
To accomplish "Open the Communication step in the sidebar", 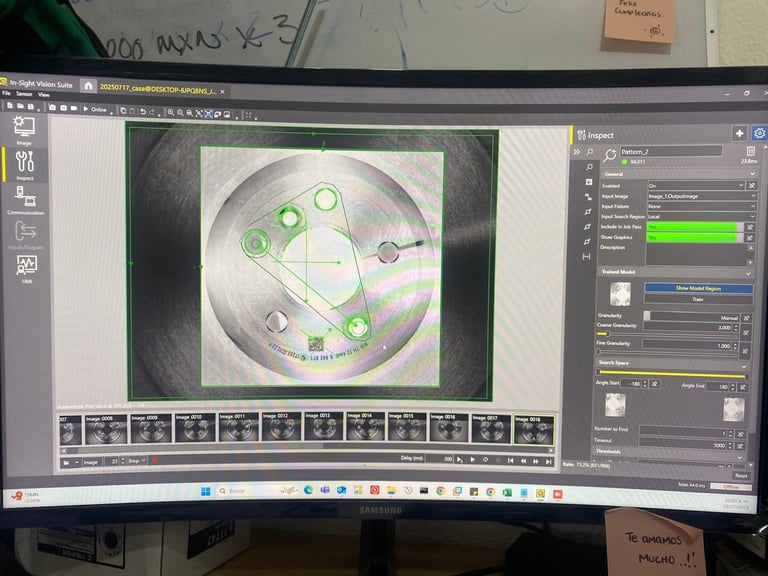I will [25, 200].
